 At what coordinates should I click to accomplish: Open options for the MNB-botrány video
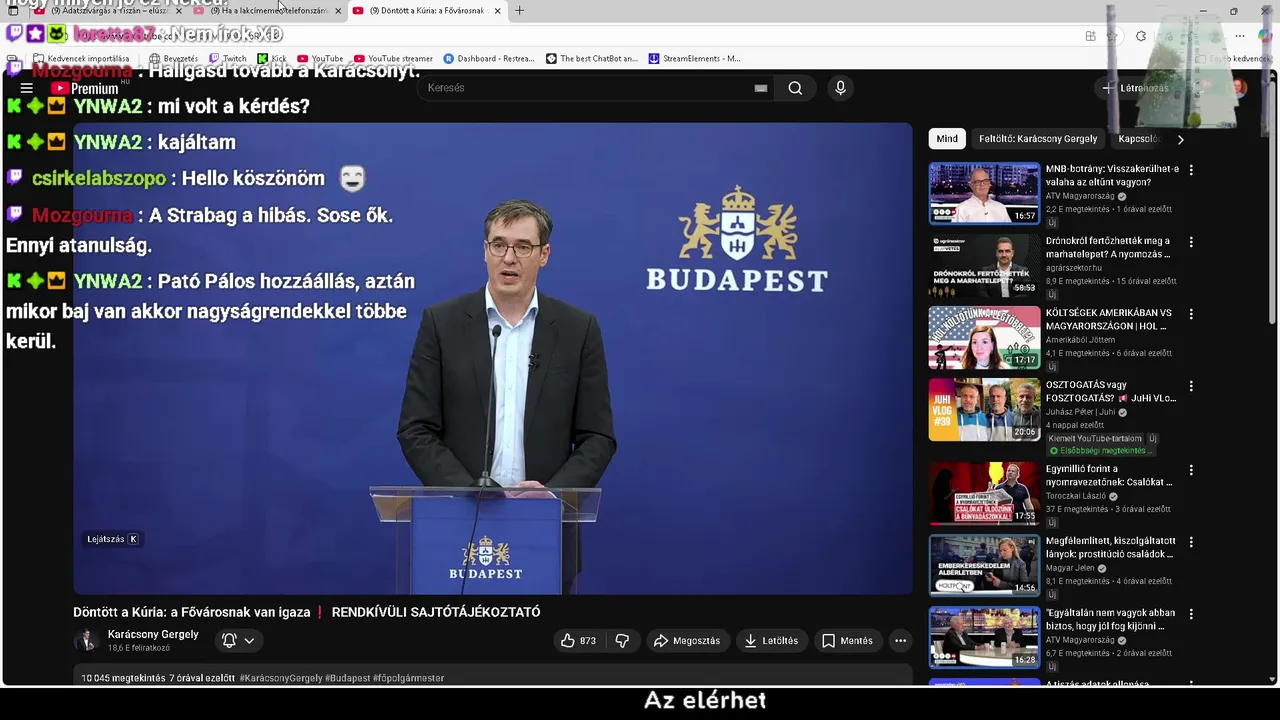tap(1190, 170)
